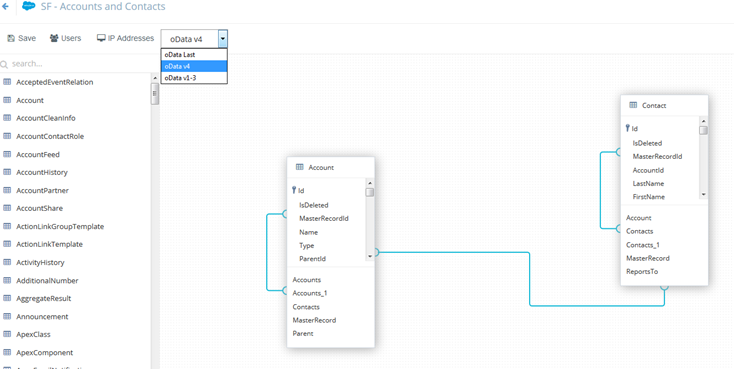
Task: Select Name field in Account card
Action: (x=308, y=232)
